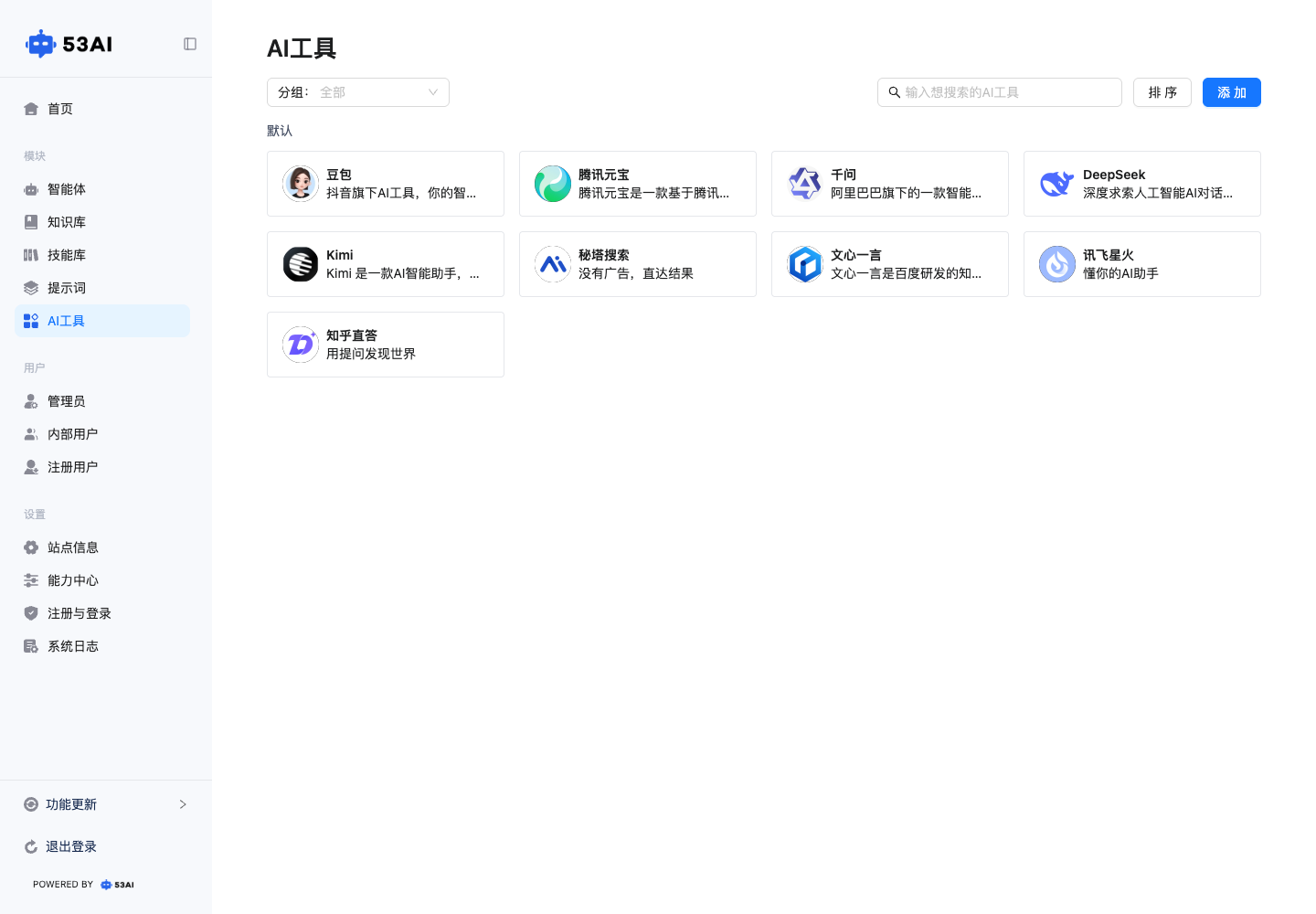Screen dimensions: 1316x914
Task: Click the 千问 purple logo icon
Action: (805, 184)
